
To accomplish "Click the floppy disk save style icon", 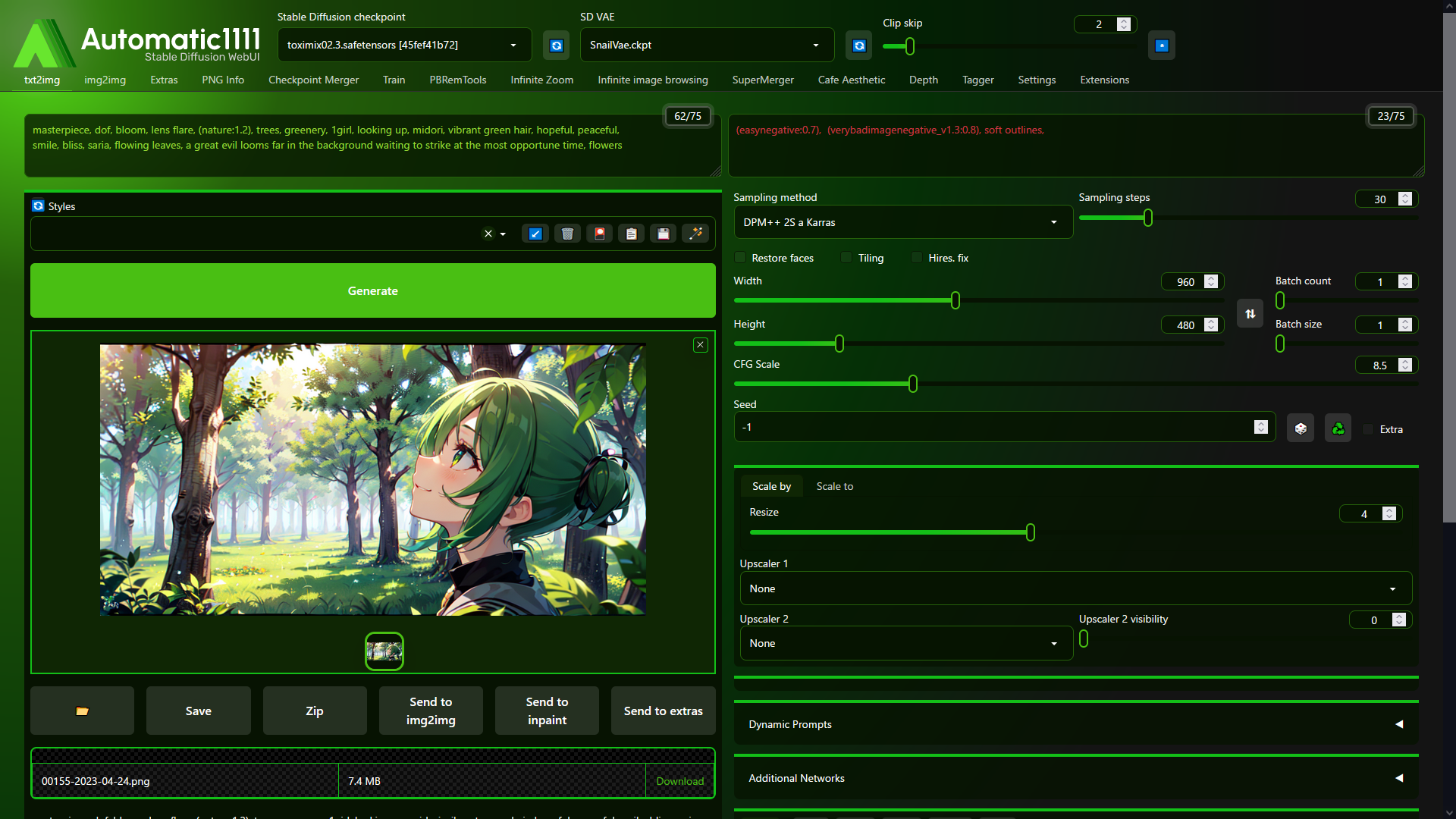I will pos(664,234).
